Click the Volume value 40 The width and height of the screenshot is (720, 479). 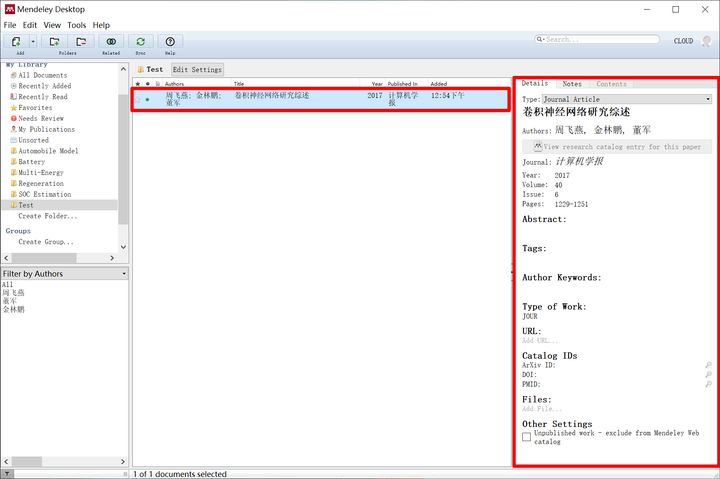[x=558, y=185]
